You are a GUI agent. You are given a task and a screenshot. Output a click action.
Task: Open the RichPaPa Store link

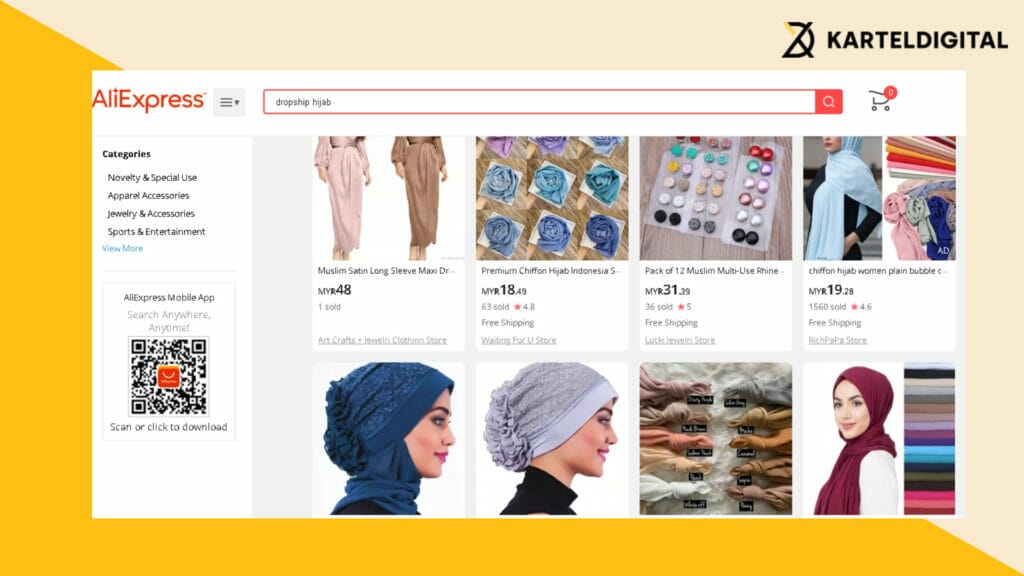click(x=837, y=340)
